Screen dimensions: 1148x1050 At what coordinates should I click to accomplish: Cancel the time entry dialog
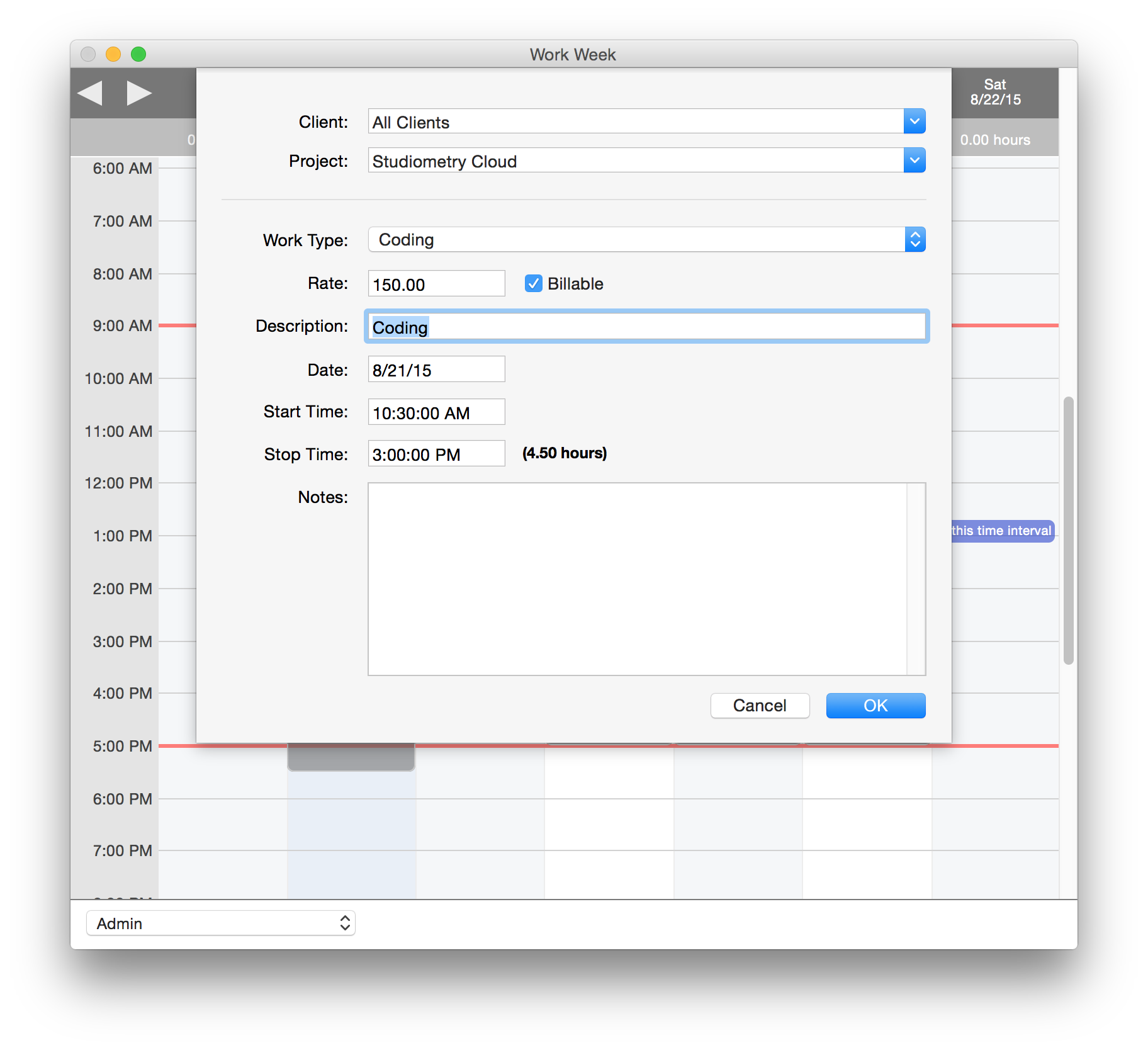760,706
